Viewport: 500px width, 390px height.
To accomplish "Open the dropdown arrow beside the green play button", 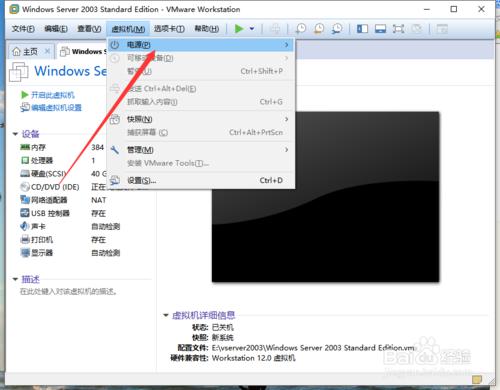I will tap(252, 29).
